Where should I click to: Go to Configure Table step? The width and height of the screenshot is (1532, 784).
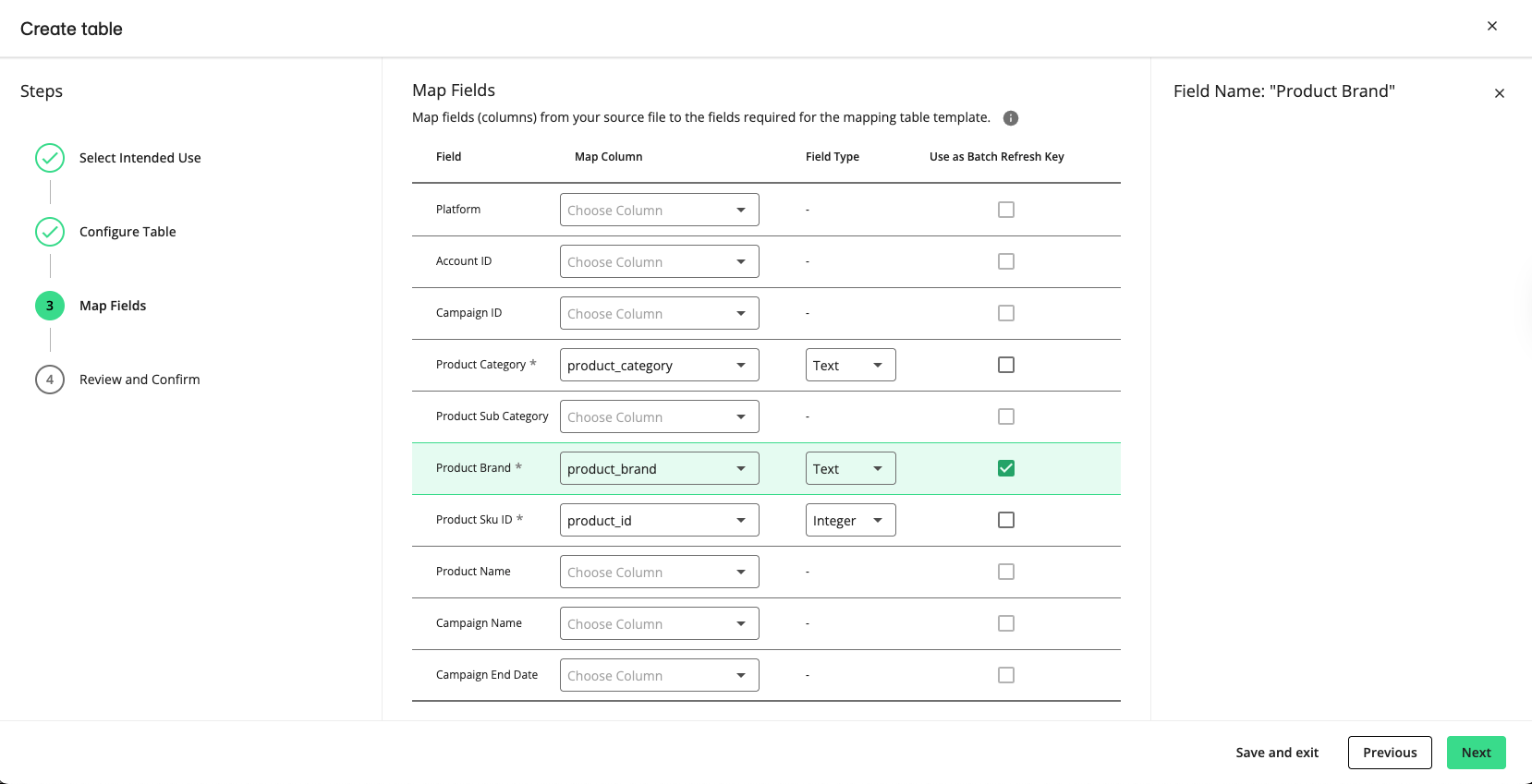pos(128,232)
